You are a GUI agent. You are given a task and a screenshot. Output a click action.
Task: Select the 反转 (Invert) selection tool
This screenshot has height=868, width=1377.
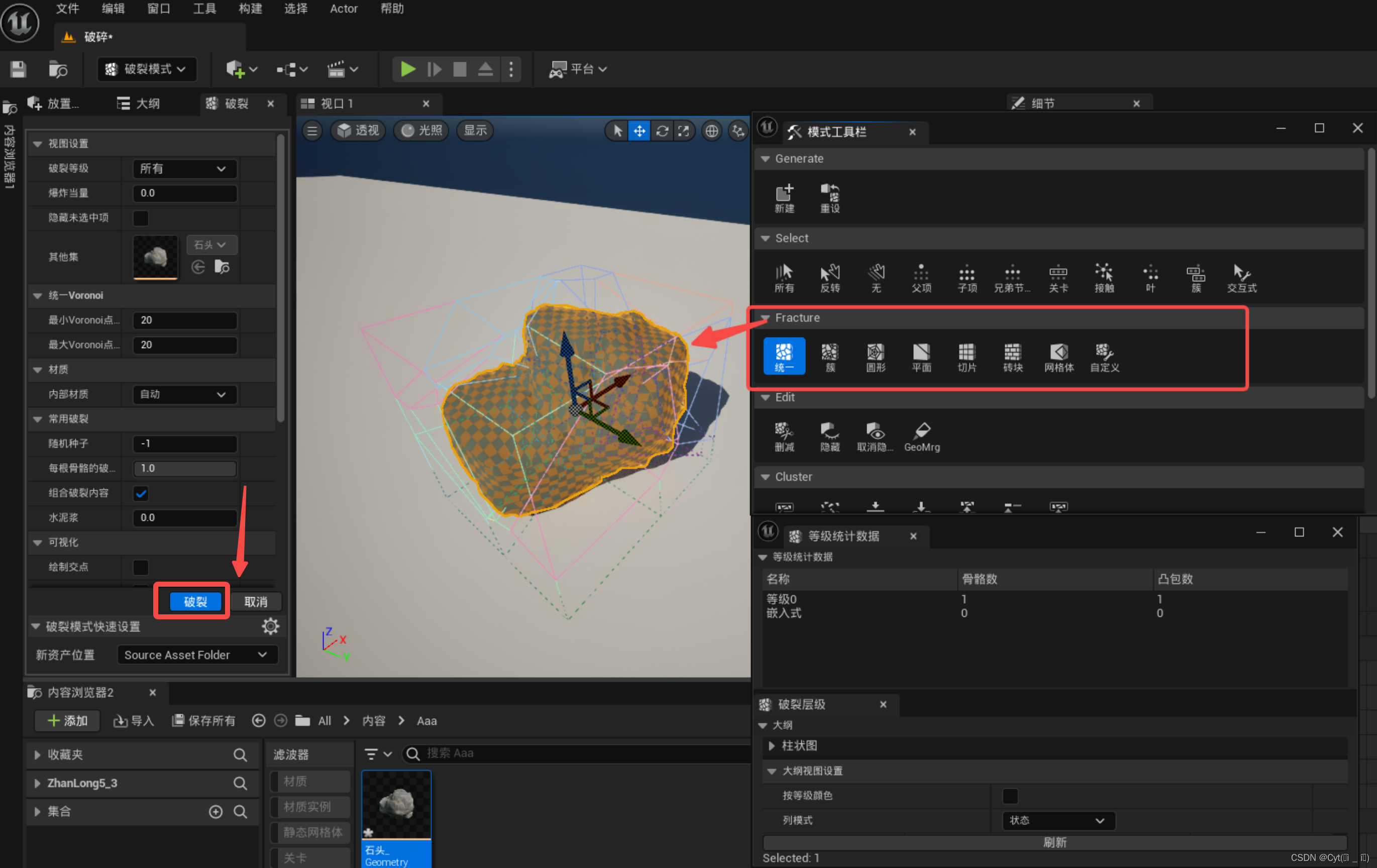(x=830, y=277)
